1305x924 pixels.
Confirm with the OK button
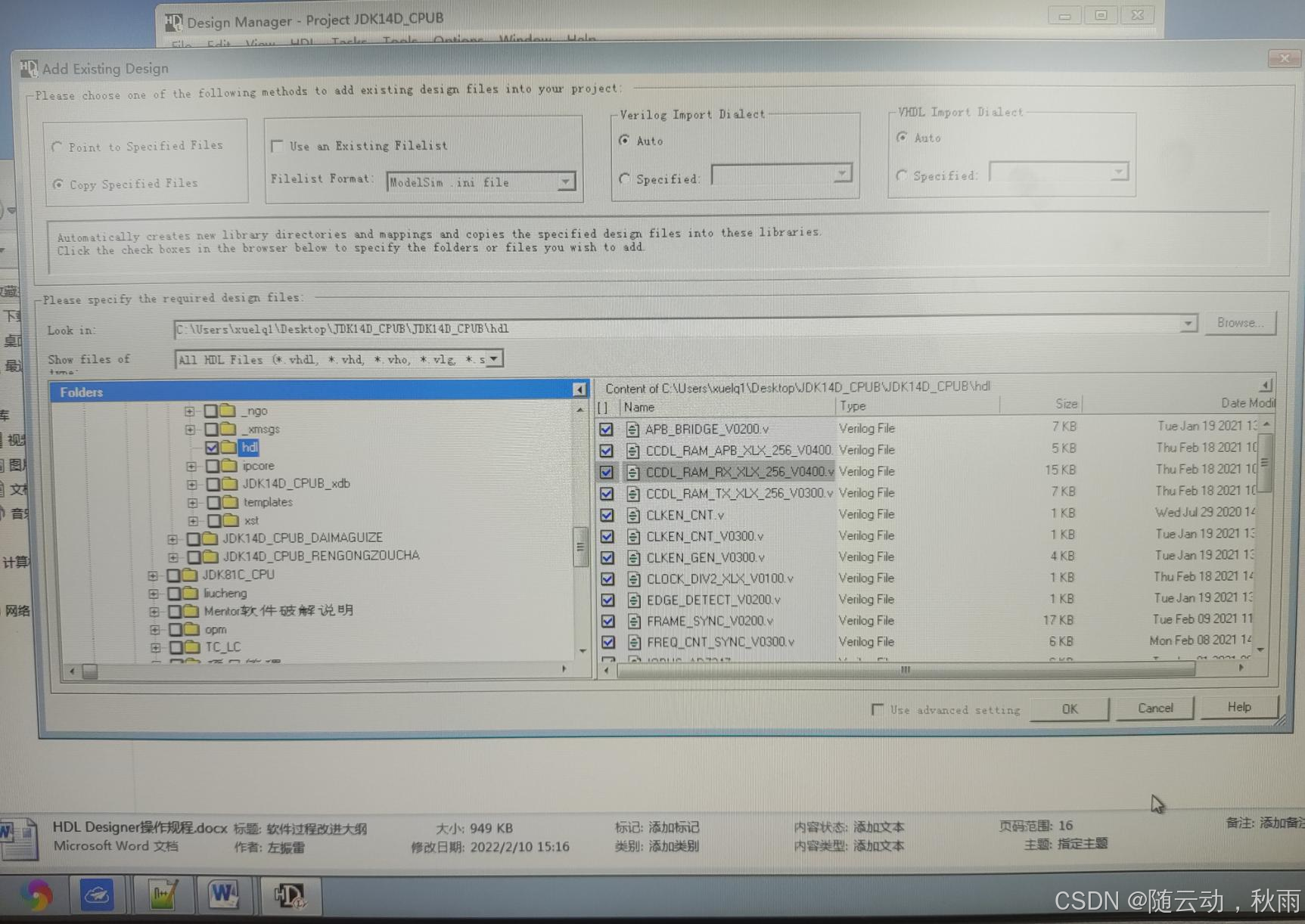1069,709
